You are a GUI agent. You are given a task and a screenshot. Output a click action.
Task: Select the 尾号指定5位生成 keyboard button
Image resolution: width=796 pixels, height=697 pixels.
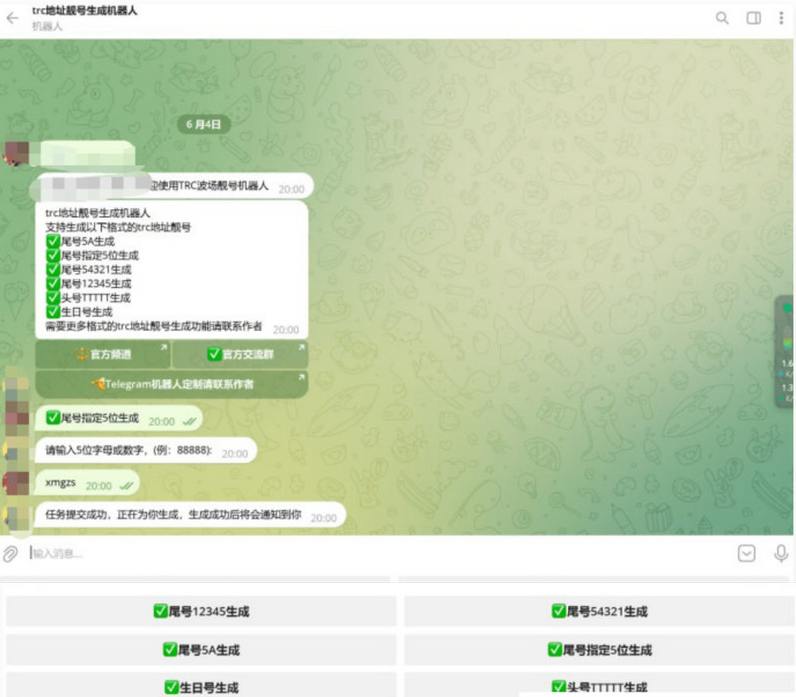599,650
